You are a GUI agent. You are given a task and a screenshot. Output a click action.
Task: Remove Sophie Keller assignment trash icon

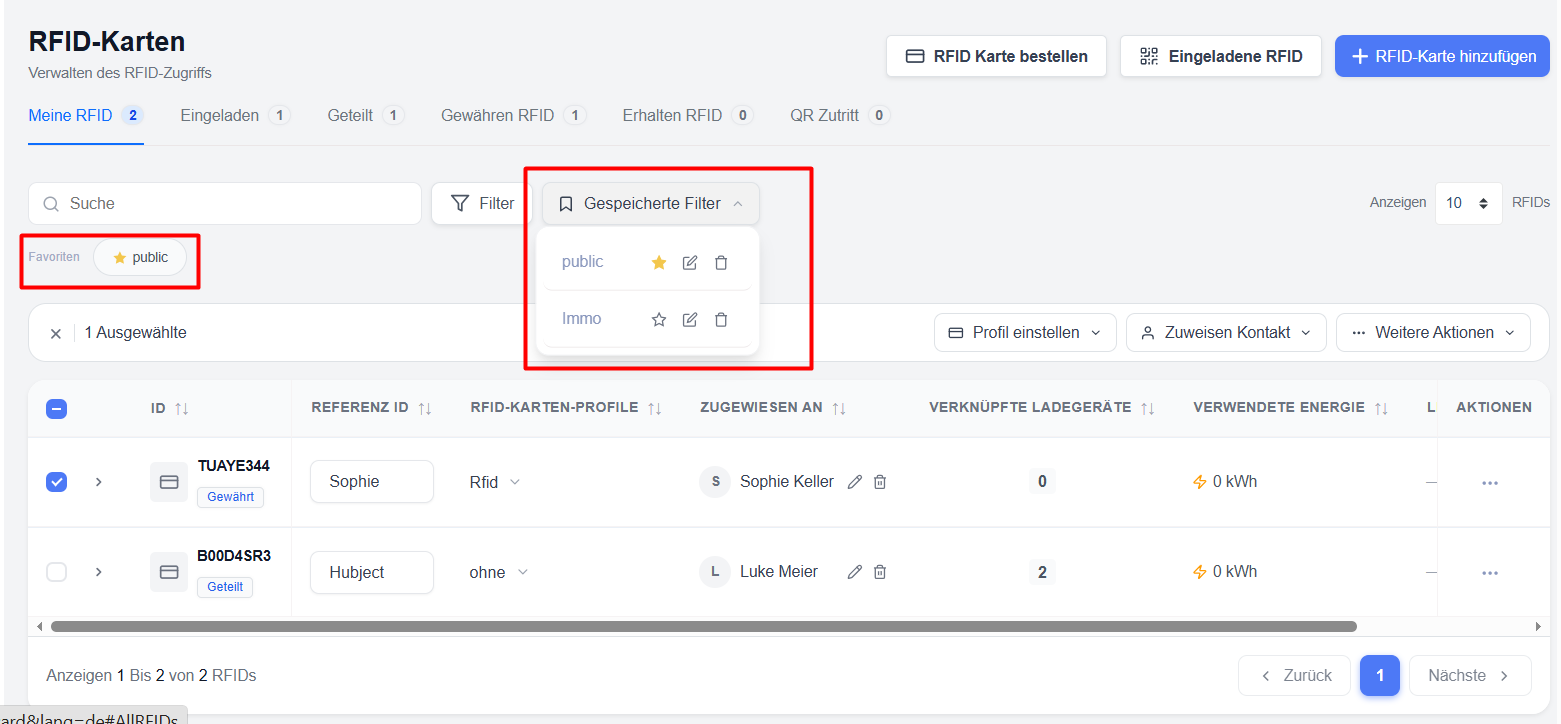[x=880, y=482]
